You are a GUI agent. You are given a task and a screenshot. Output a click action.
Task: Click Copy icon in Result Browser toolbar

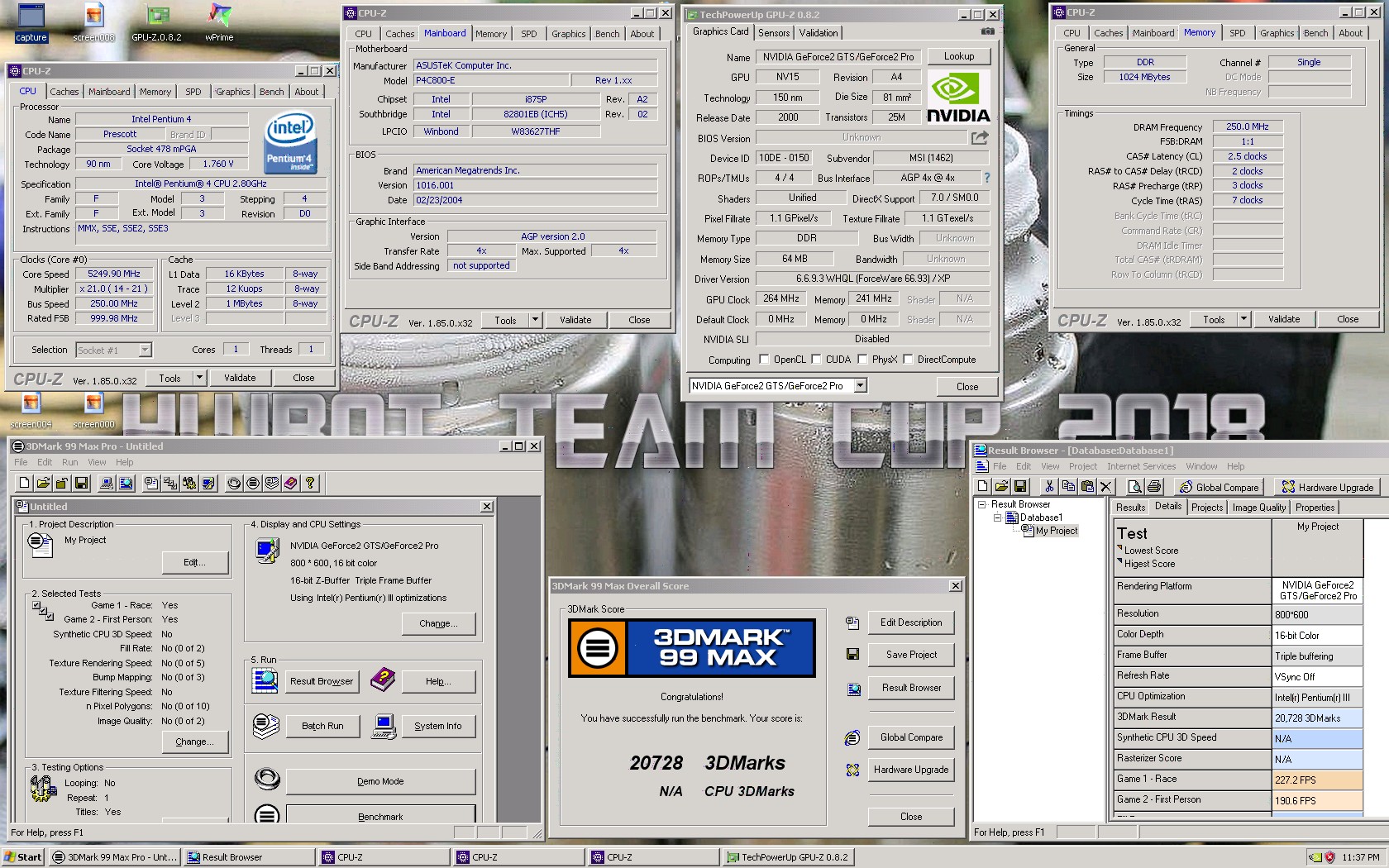point(1068,486)
